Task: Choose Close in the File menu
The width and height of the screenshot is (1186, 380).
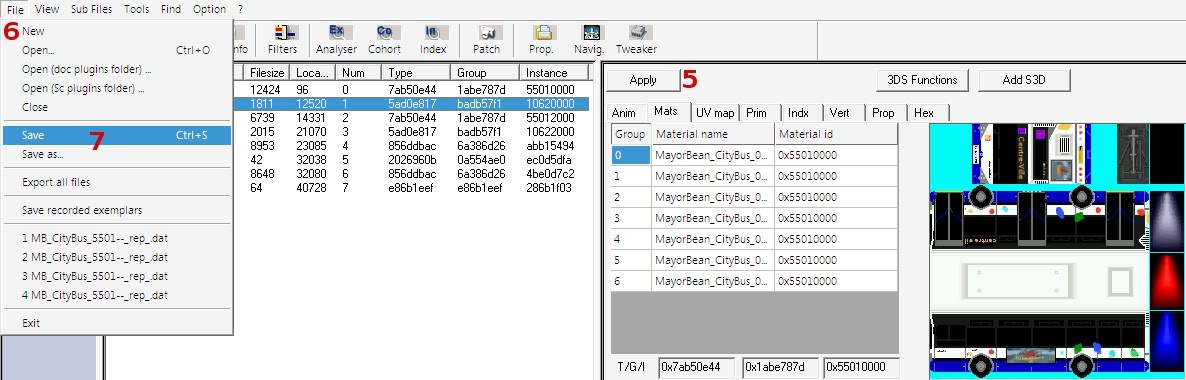Action: 117,107
